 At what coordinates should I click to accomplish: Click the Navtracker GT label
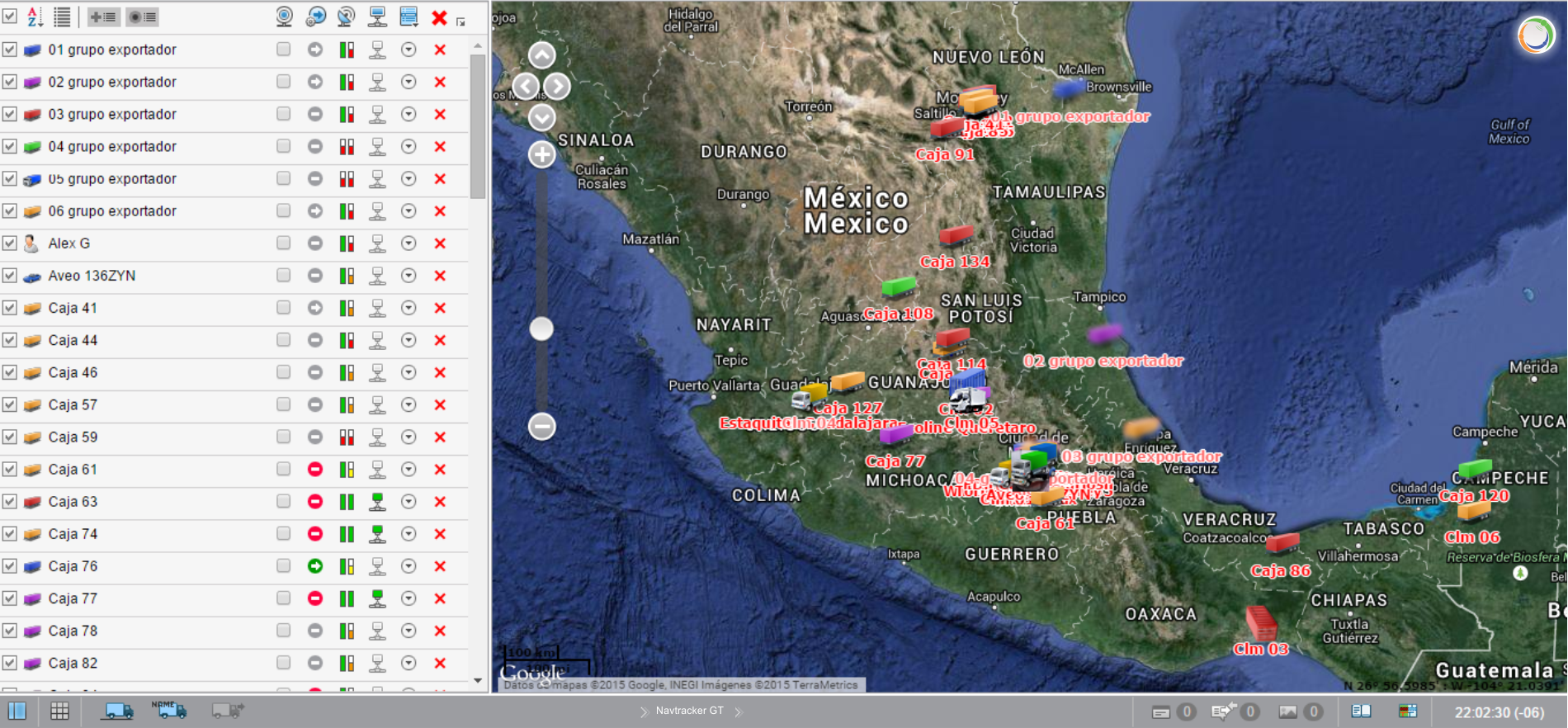pyautogui.click(x=689, y=711)
